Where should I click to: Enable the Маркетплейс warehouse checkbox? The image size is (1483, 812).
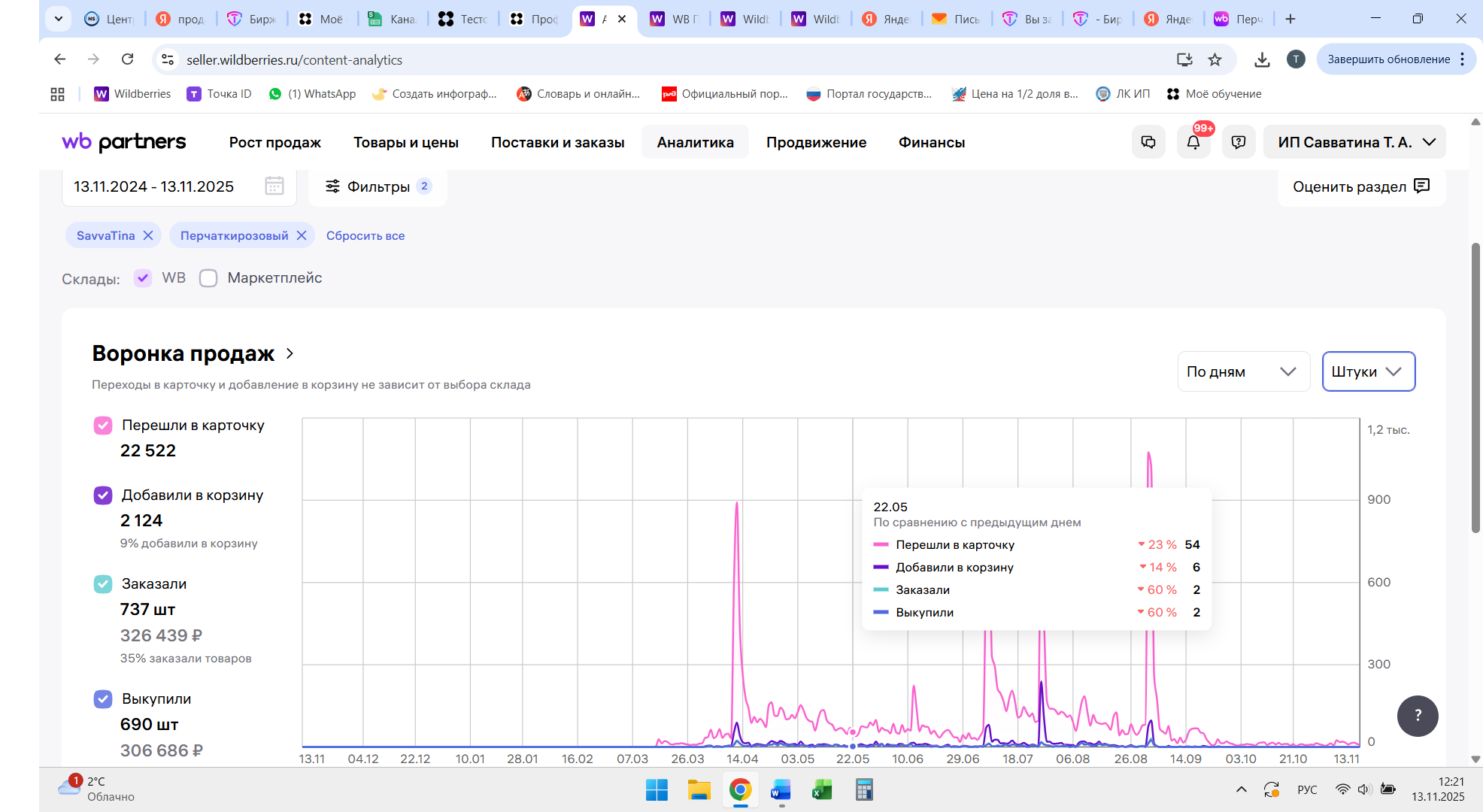click(208, 278)
